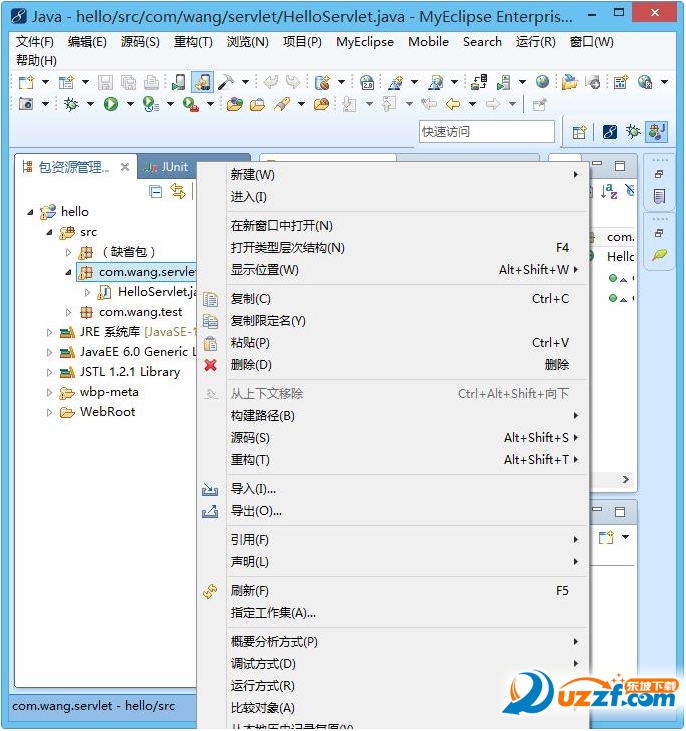Click the Print toolbar icon

point(151,83)
